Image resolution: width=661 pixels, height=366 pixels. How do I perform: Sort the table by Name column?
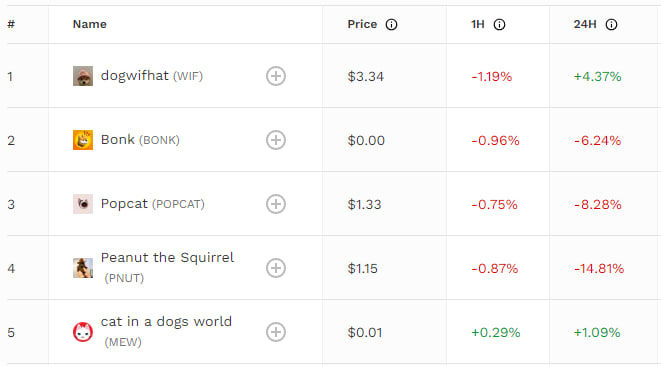(x=89, y=24)
